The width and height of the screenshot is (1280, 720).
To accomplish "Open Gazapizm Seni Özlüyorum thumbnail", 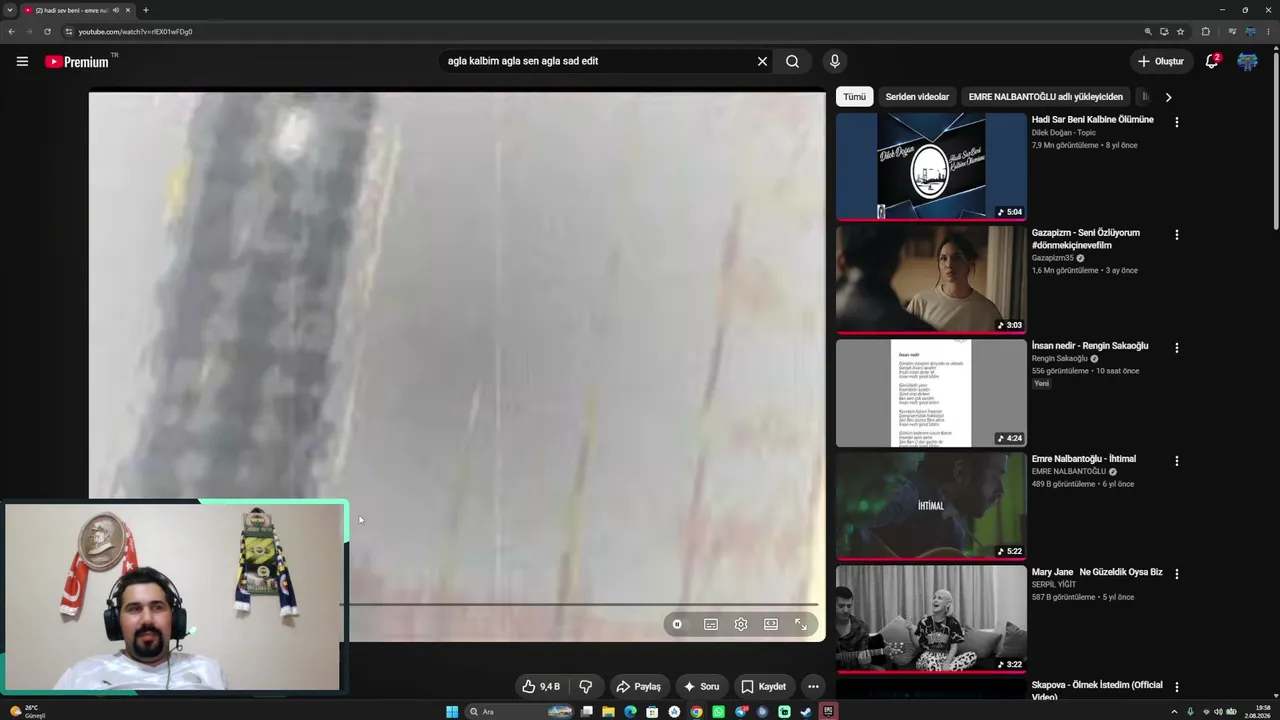I will [931, 279].
